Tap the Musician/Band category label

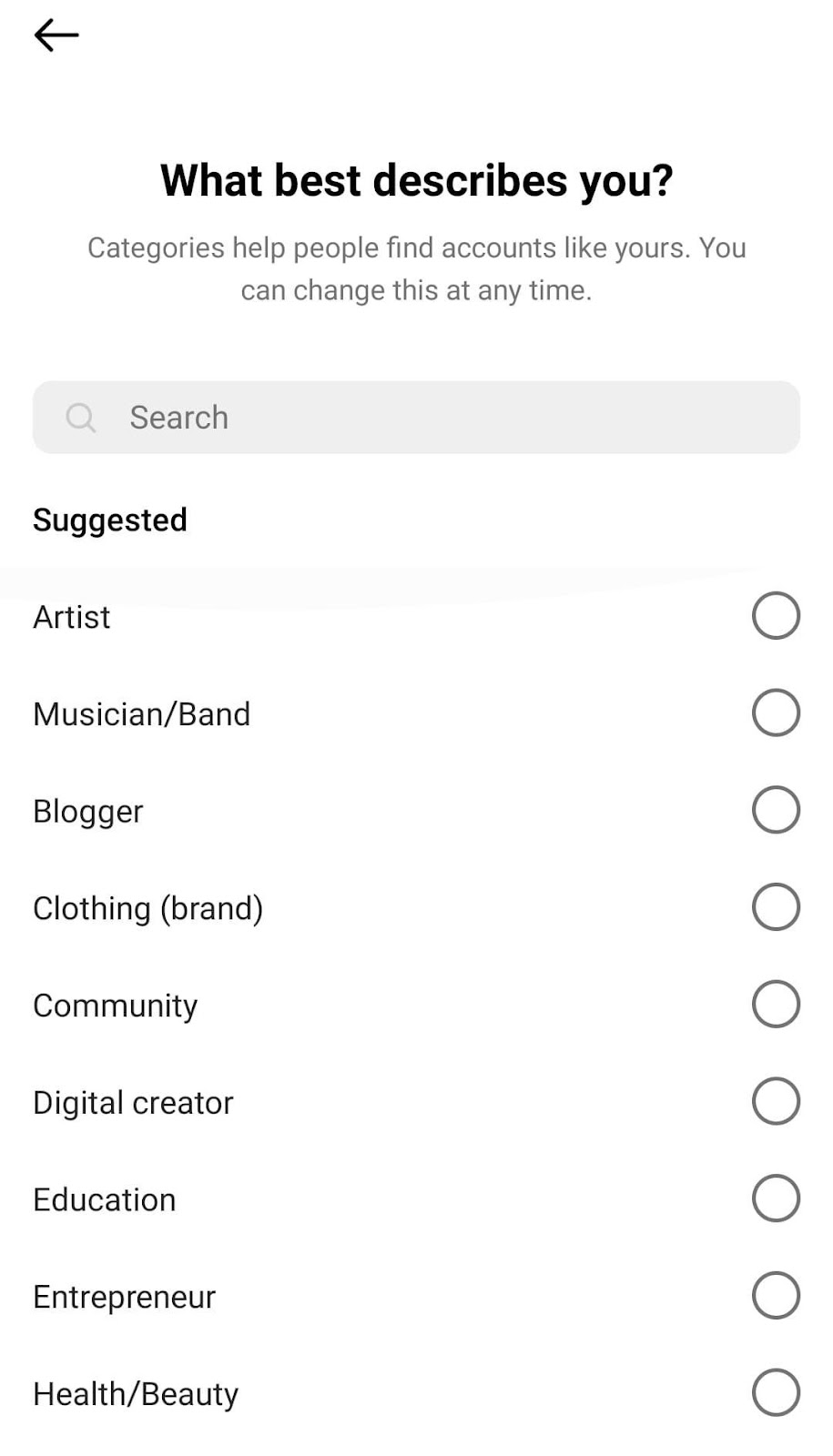click(142, 714)
